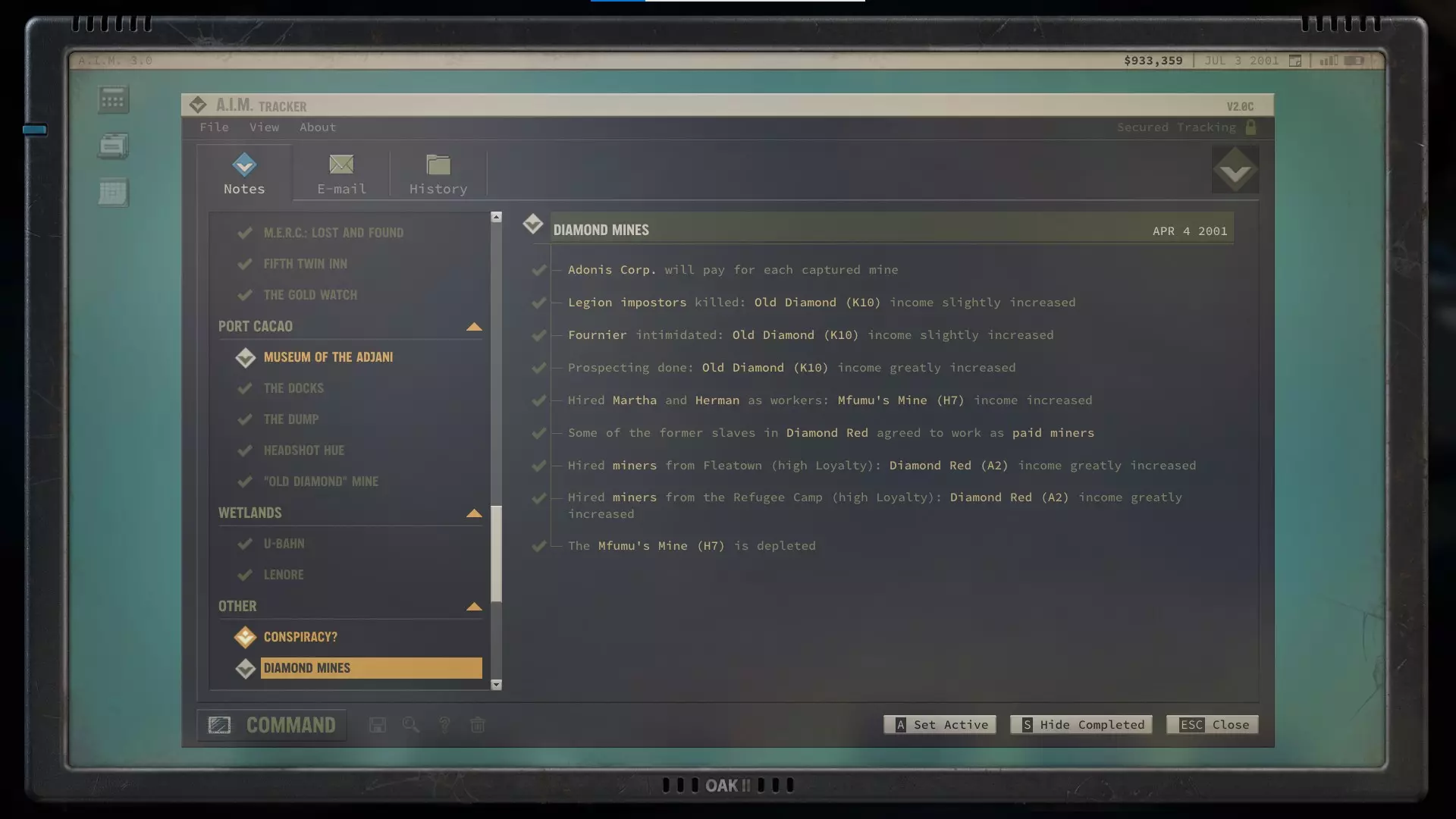Click the Hide Completed button
1456x819 pixels.
coord(1081,725)
